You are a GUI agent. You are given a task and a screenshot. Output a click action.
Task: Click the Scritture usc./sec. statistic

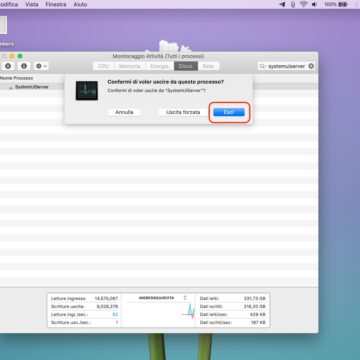[84, 322]
